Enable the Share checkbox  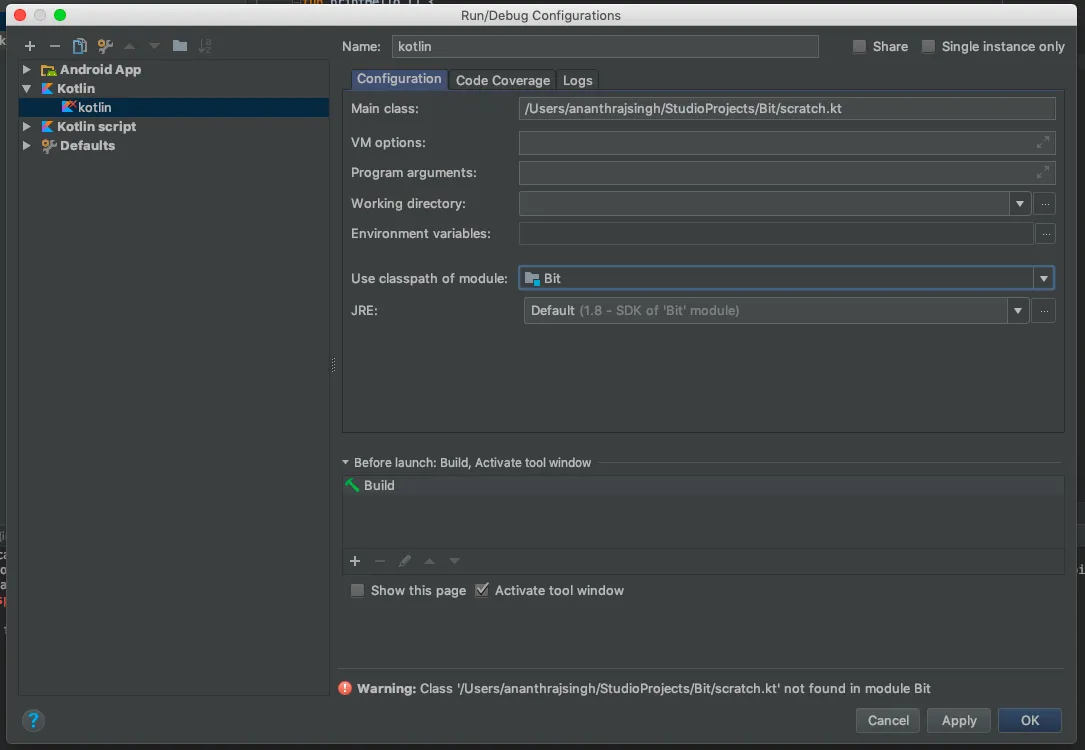coord(859,46)
